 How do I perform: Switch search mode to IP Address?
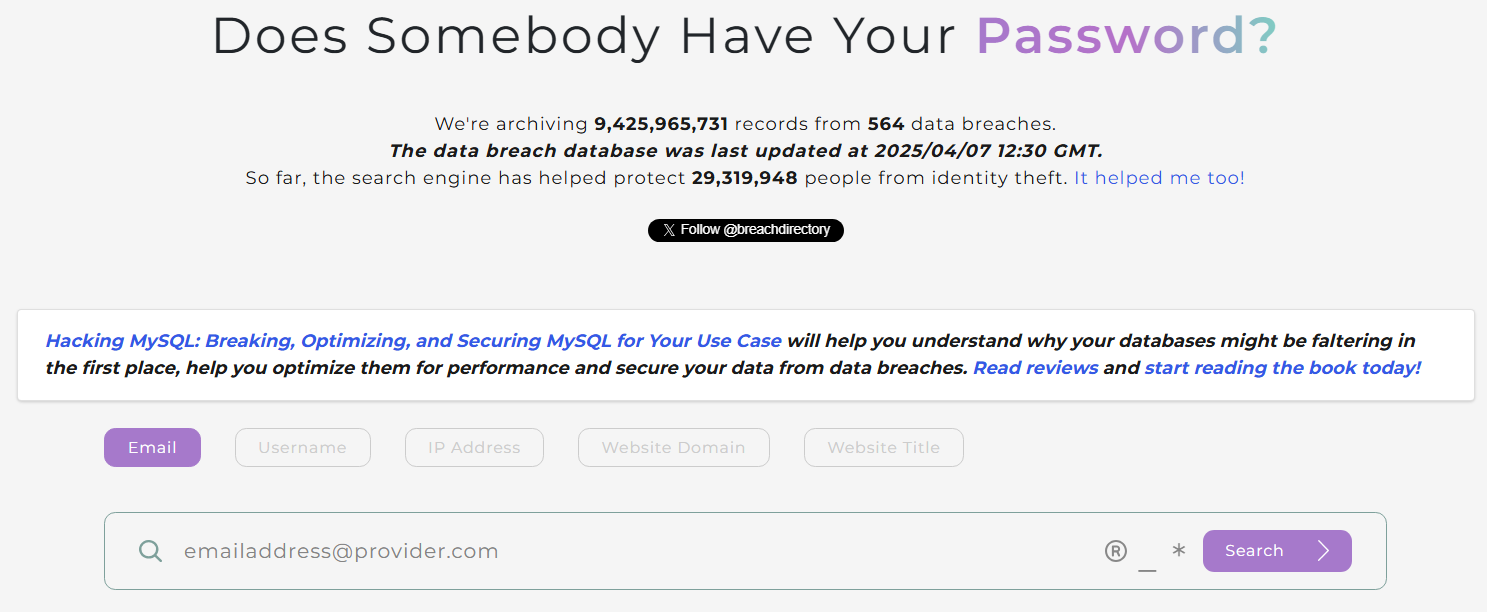coord(474,447)
